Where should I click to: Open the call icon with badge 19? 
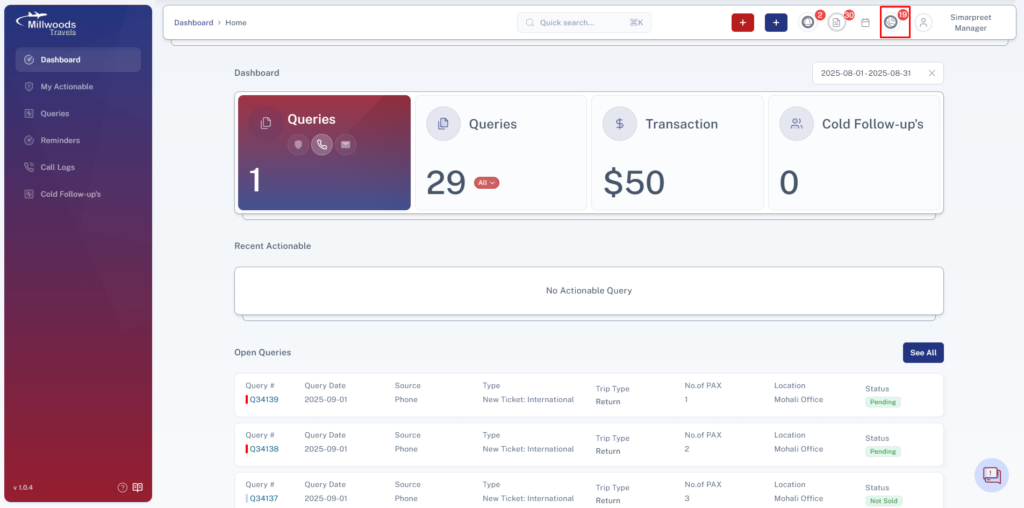[x=891, y=22]
